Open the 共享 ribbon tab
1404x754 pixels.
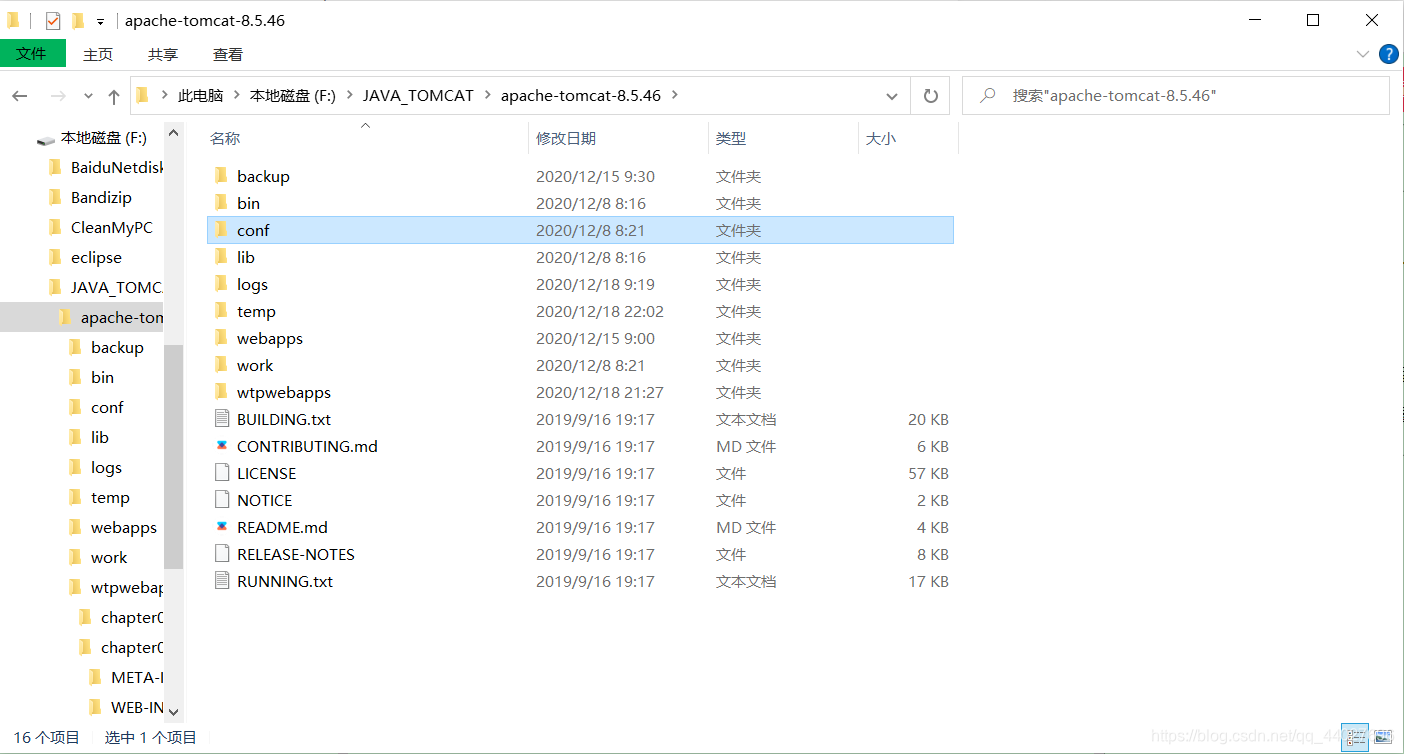pos(163,55)
